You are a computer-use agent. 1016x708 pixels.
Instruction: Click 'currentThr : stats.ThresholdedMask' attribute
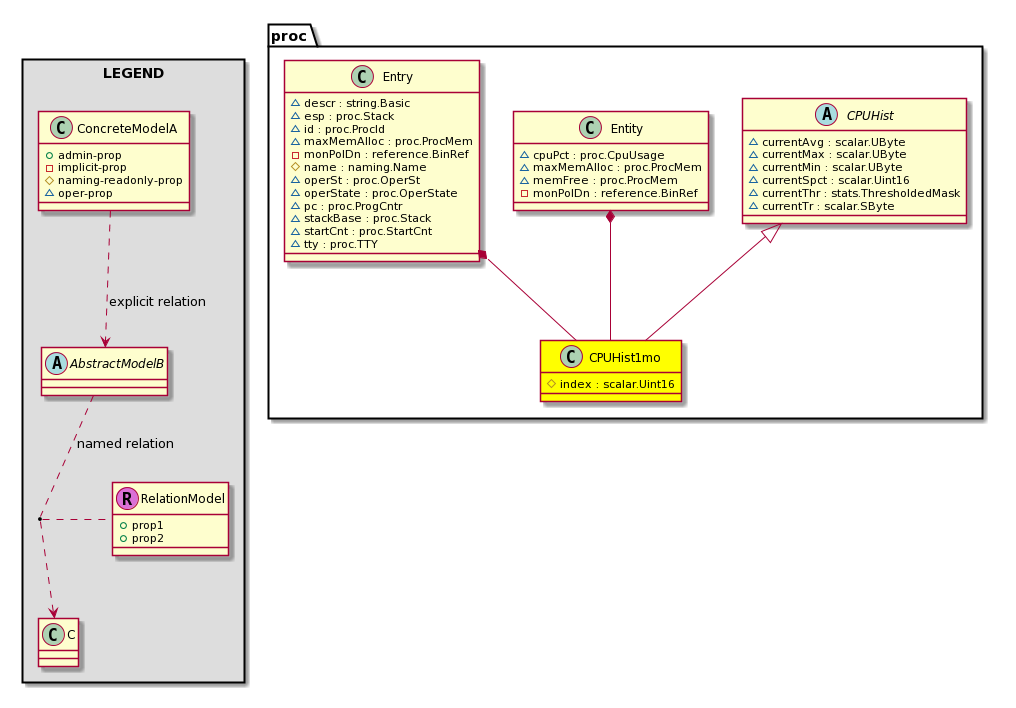tap(860, 193)
